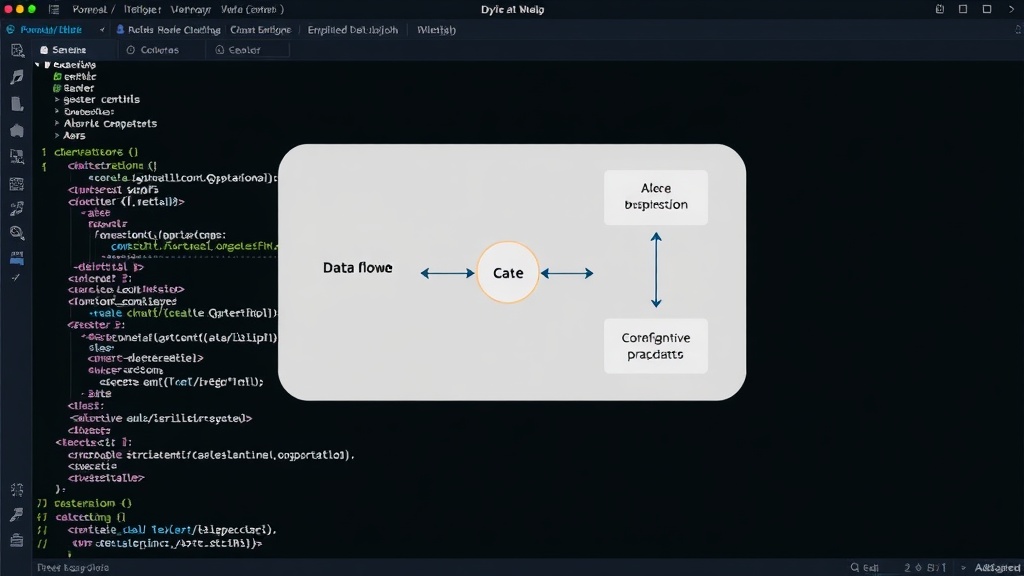This screenshot has width=1024, height=576.
Task: Click the 'Cate' circle node in diagram
Action: (x=508, y=273)
